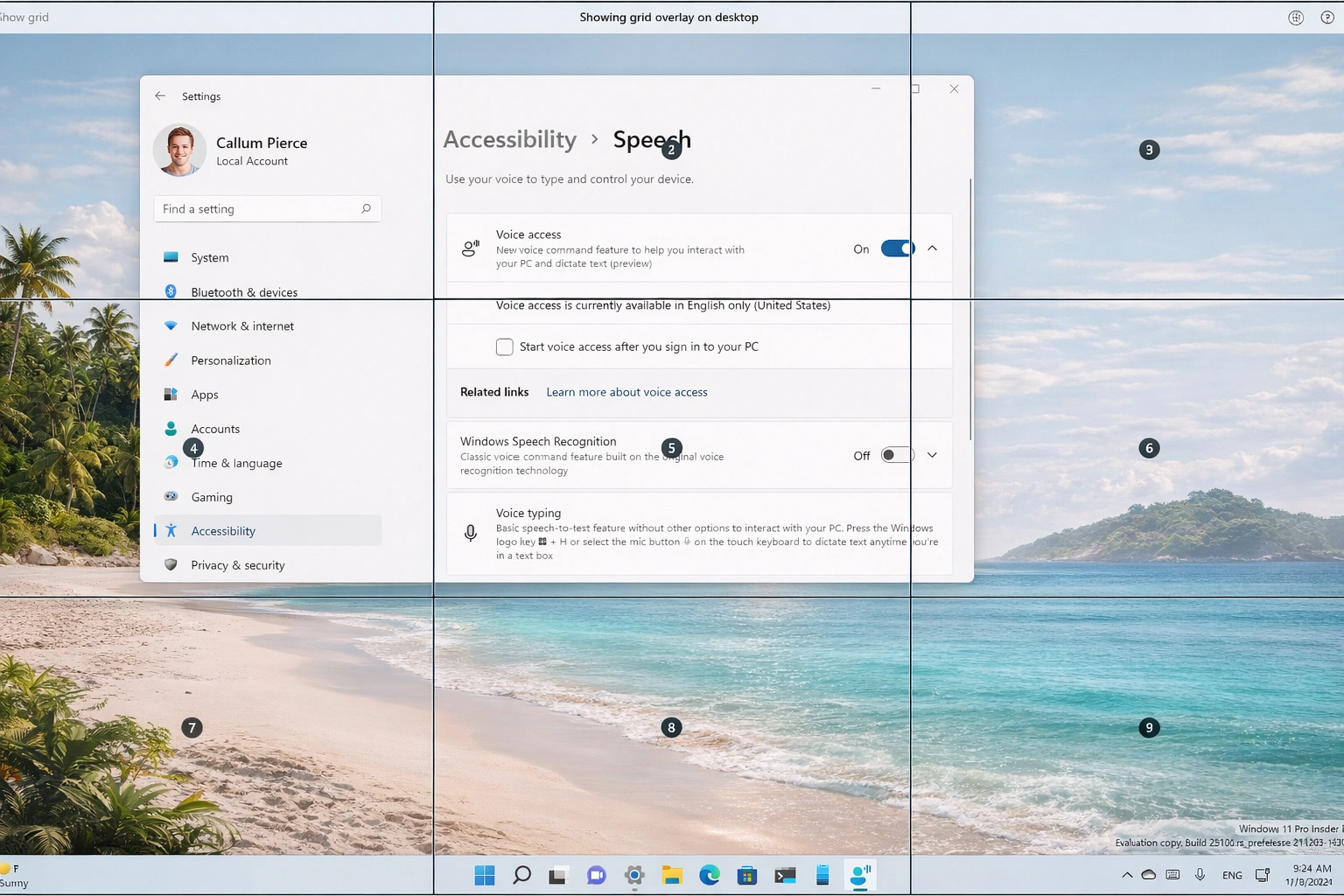Open Network & internet settings
This screenshot has height=896, width=1344.
[x=242, y=325]
